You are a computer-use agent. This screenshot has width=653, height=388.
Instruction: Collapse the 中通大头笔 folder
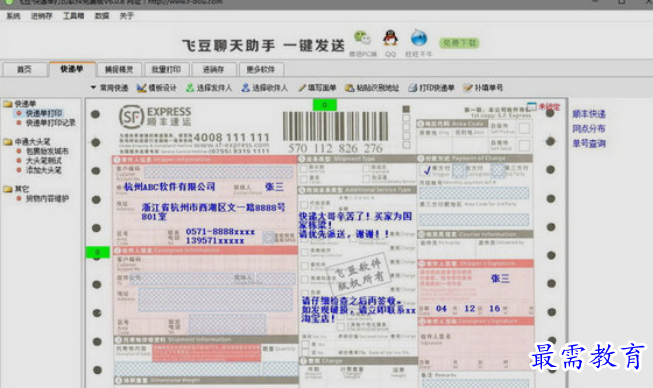[x=27, y=142]
